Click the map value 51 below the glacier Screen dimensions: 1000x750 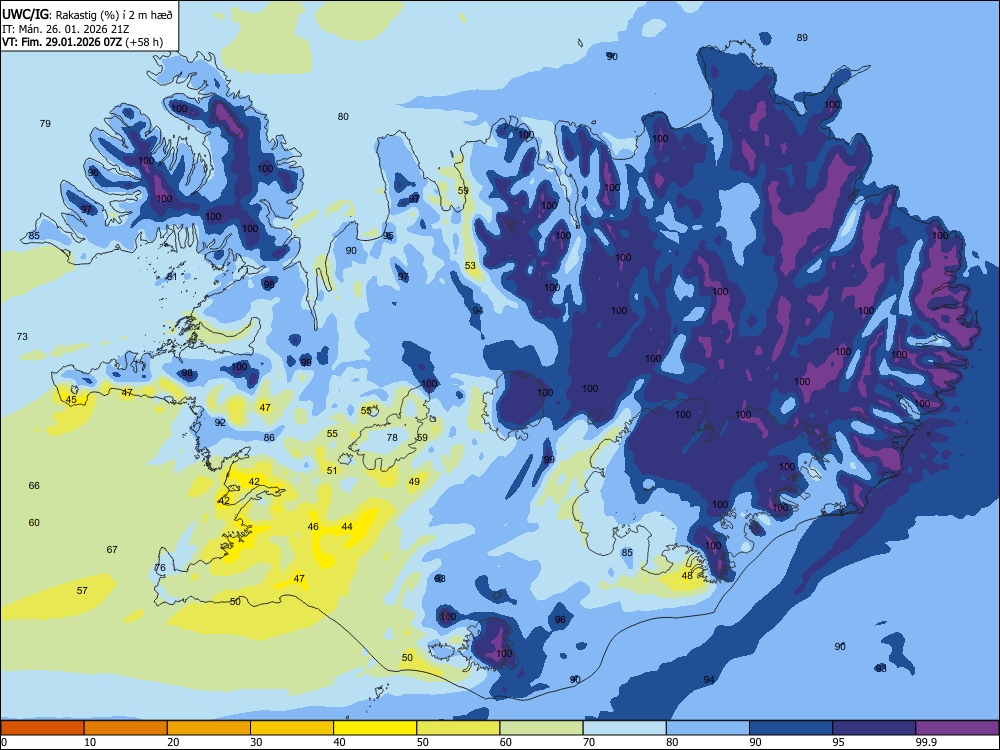coord(332,471)
